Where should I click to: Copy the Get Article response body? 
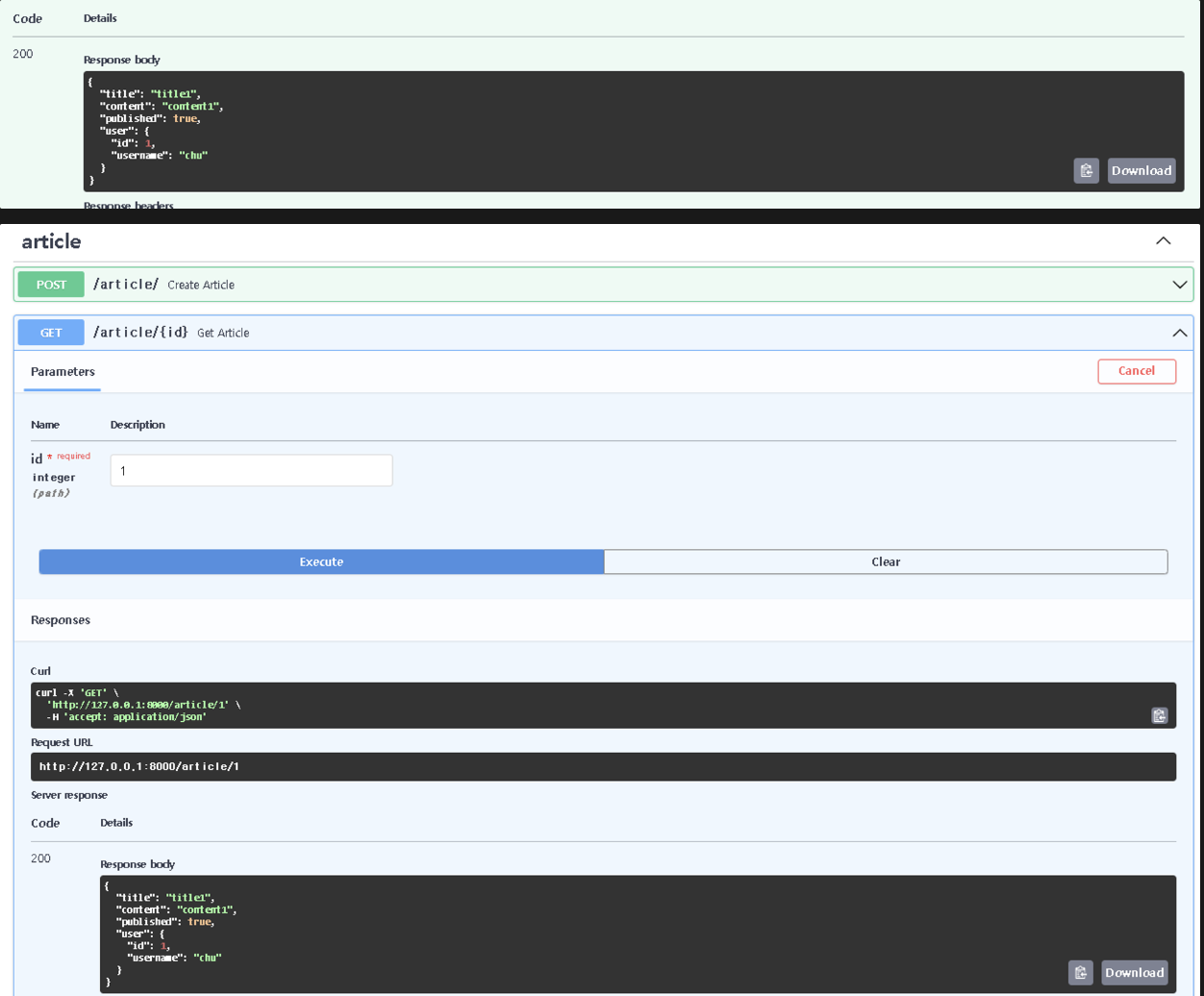(1080, 972)
